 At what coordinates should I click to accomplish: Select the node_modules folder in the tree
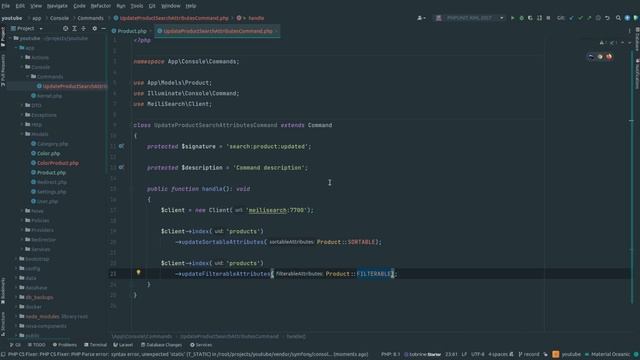pos(42,316)
